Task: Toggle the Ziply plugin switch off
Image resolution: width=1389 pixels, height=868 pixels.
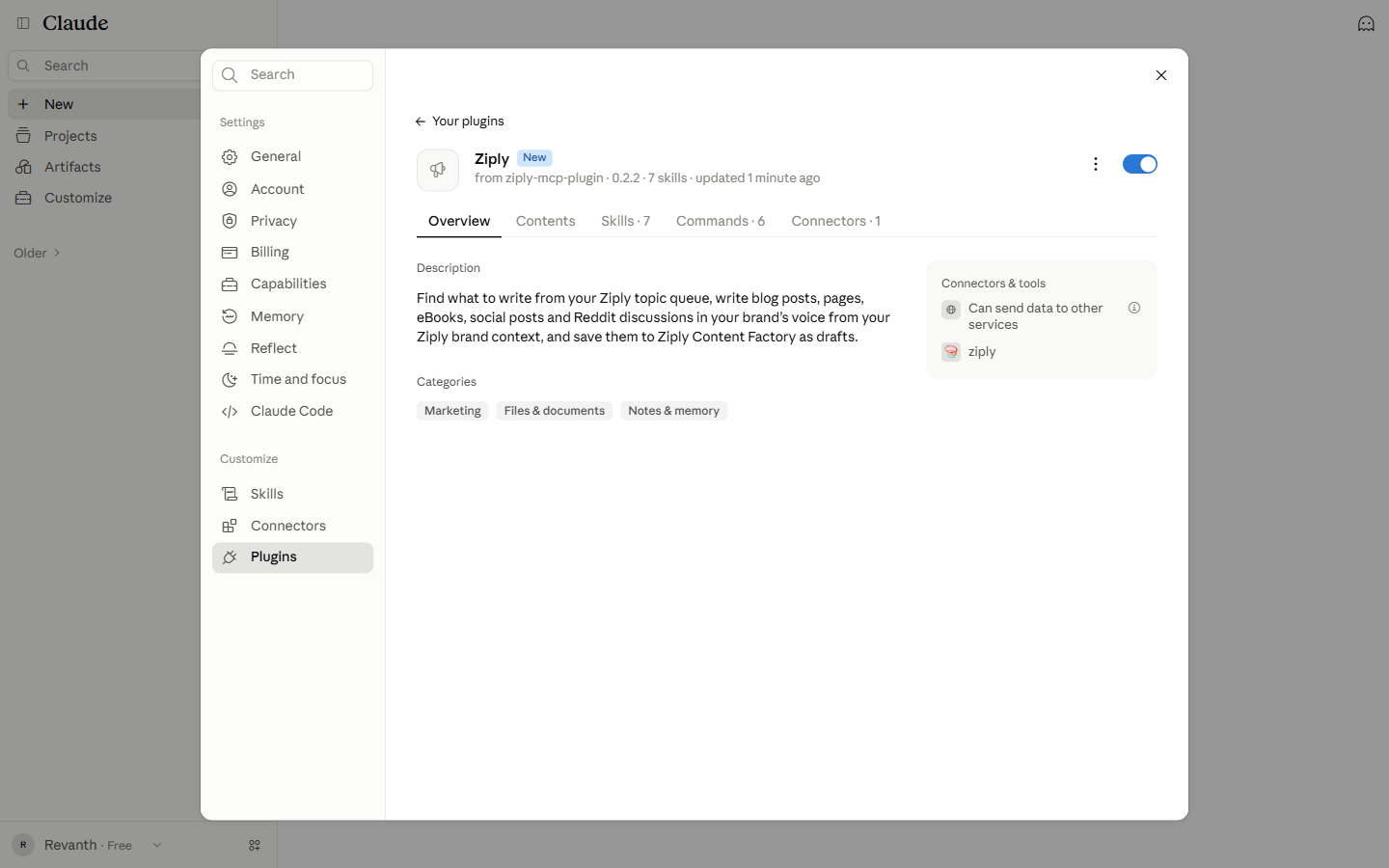Action: coord(1139,164)
